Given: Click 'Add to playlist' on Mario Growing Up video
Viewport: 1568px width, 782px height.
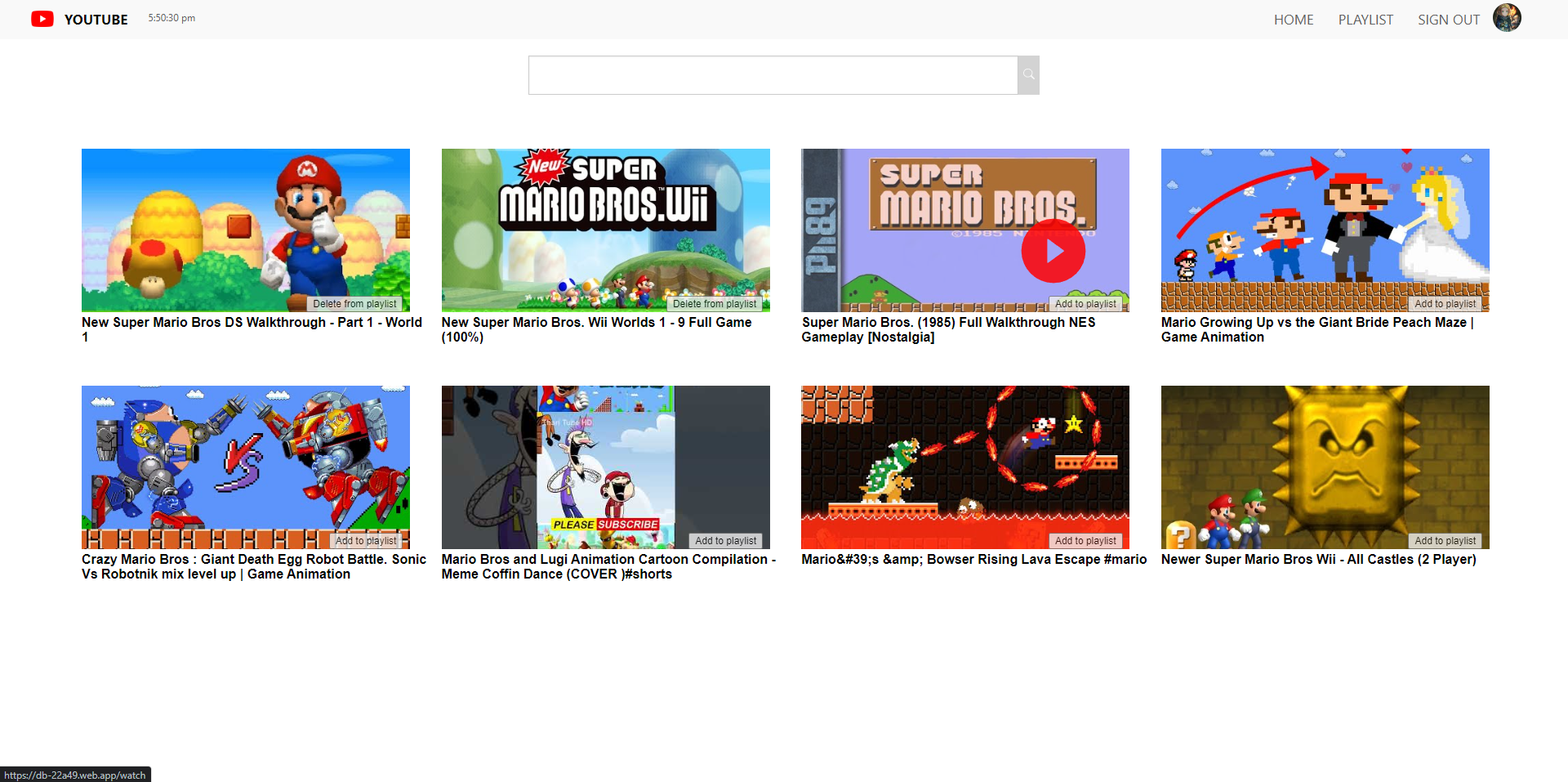Looking at the screenshot, I should point(1445,303).
